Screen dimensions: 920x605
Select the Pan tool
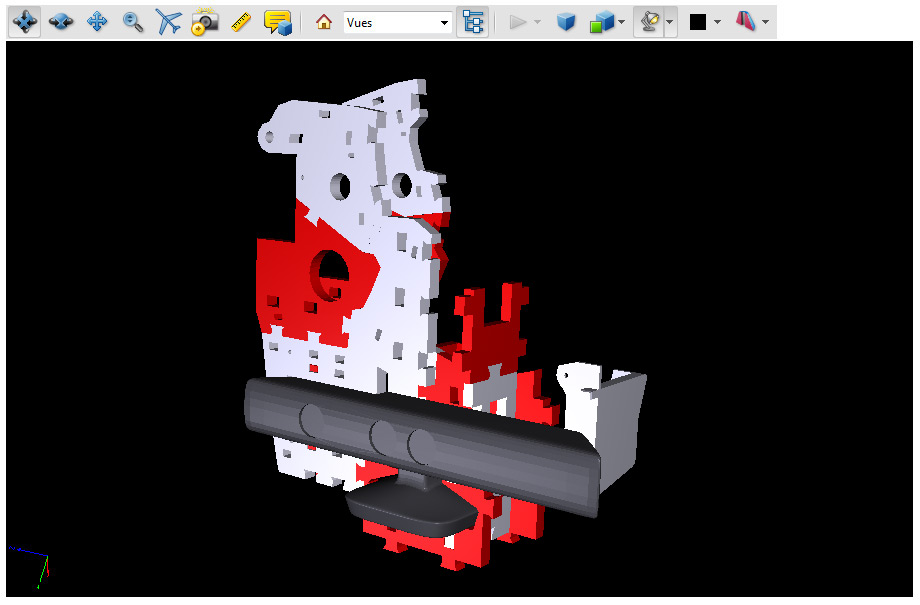(x=97, y=22)
